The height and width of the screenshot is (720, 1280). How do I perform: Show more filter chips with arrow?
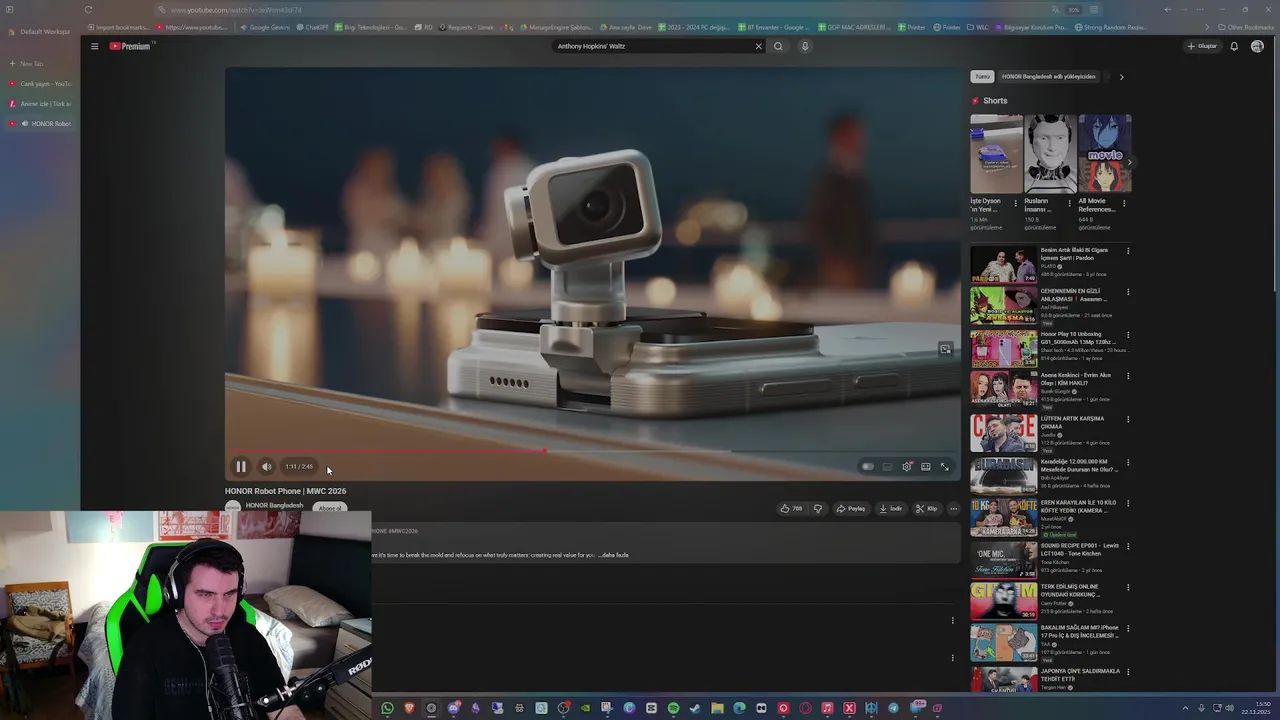(1121, 77)
